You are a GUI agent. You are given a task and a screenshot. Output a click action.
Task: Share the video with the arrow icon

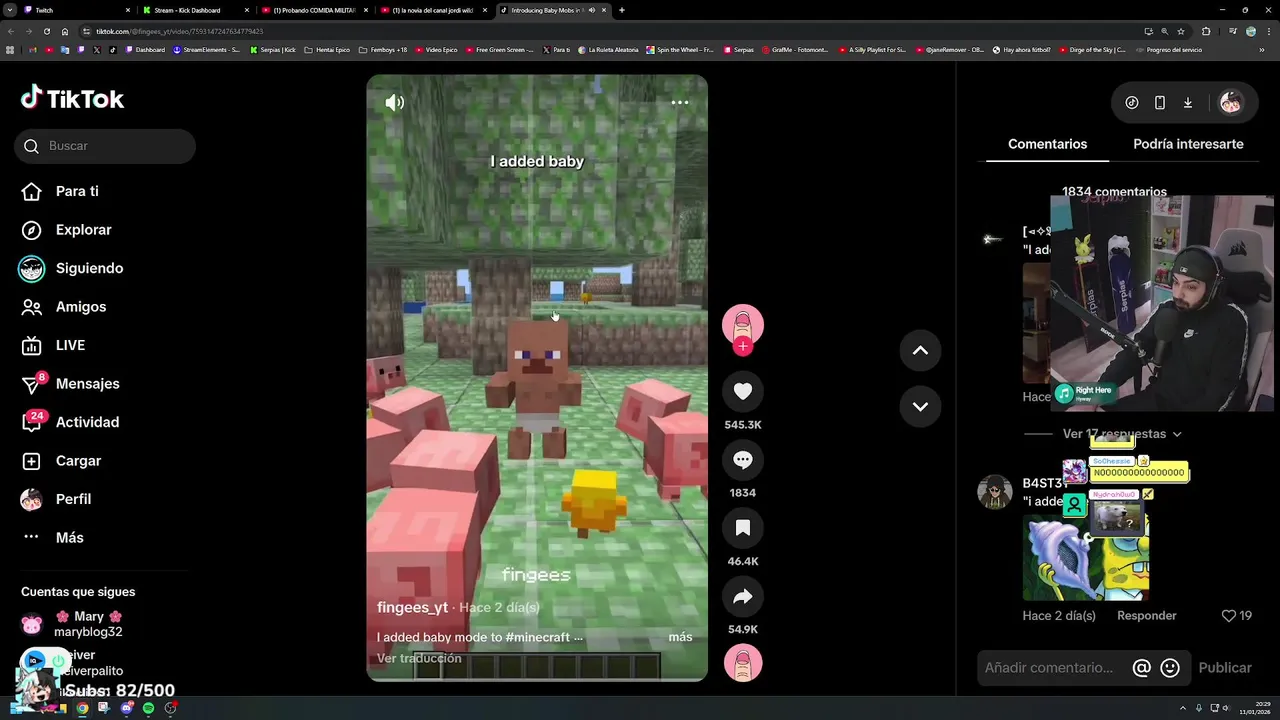(743, 596)
